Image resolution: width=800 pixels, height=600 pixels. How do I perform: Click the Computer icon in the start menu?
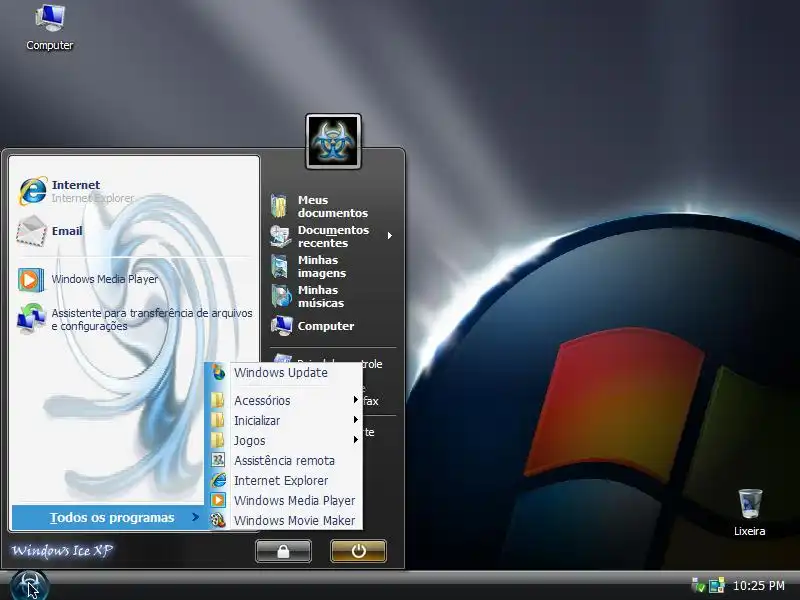pos(281,326)
